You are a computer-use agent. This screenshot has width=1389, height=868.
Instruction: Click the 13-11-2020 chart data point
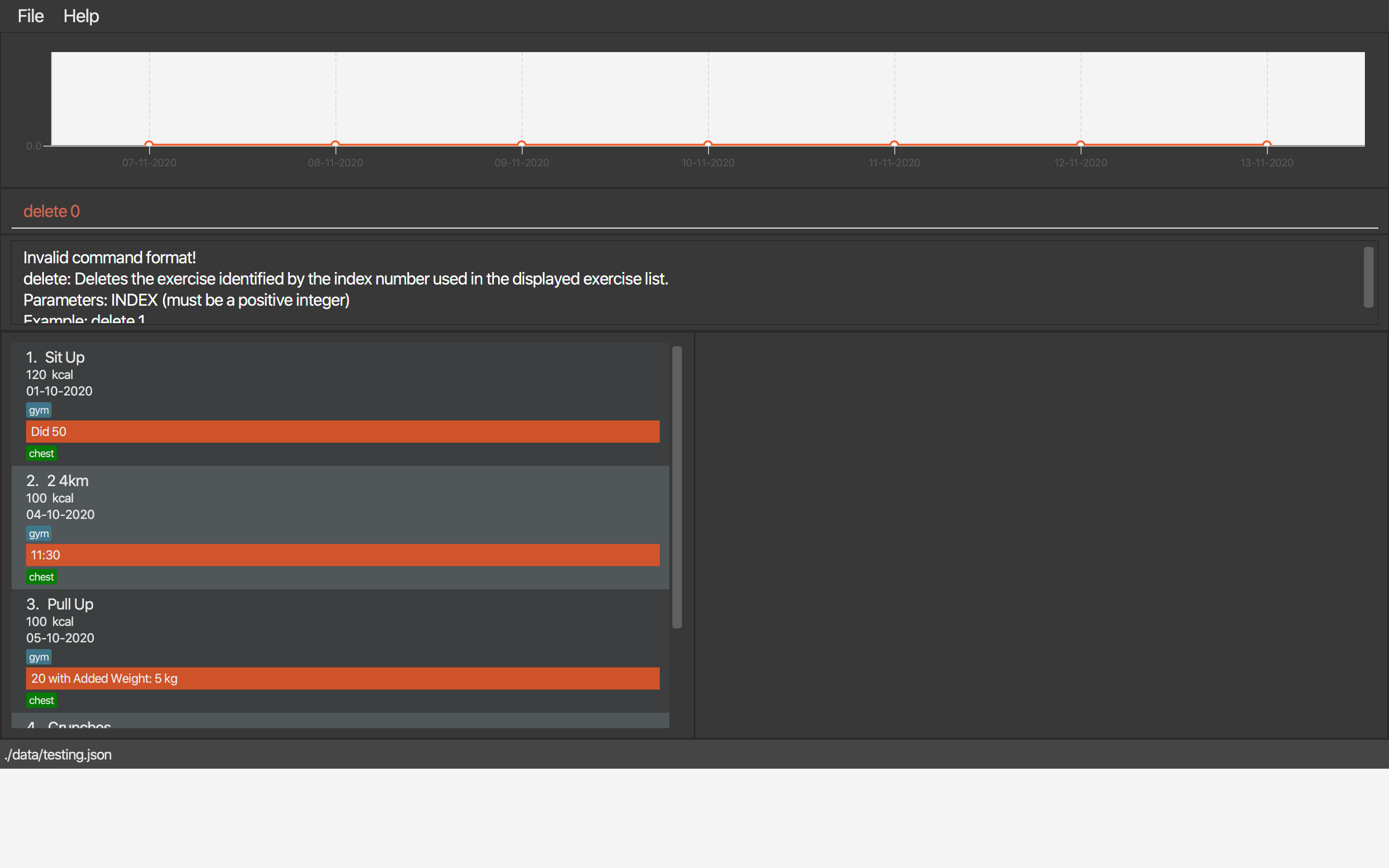(1267, 144)
